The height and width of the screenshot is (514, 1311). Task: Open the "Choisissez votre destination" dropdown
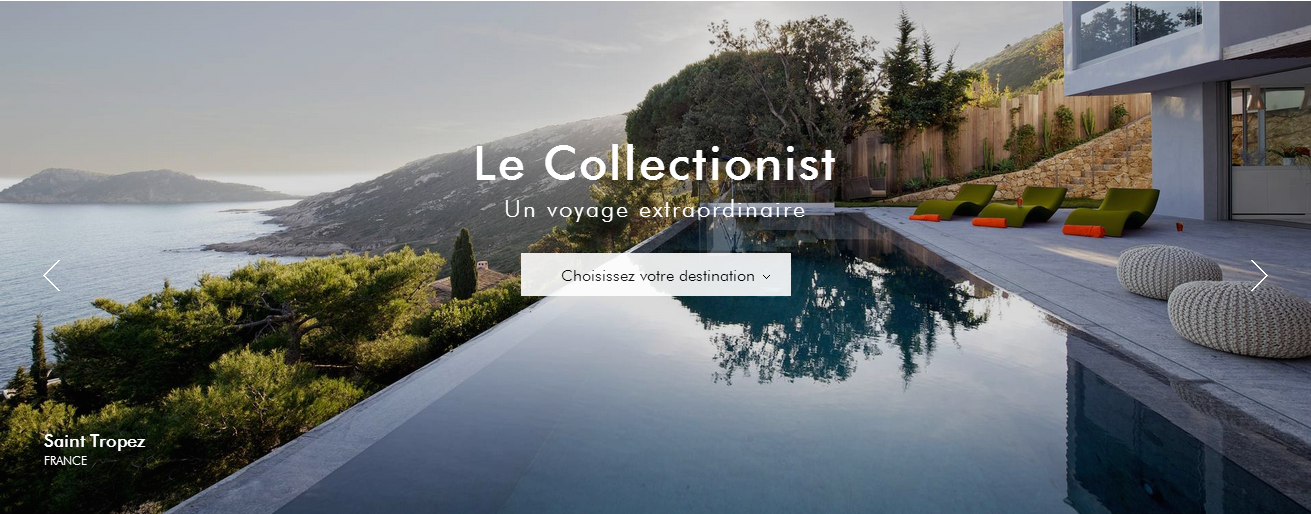[656, 275]
